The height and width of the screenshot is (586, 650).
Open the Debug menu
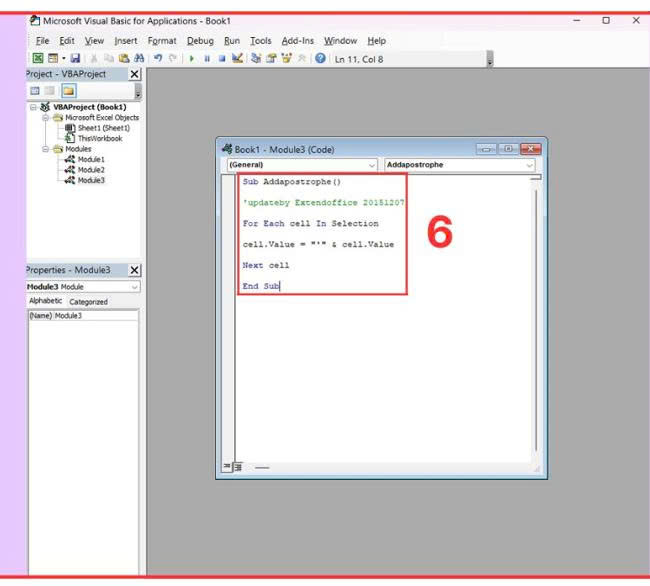click(x=200, y=41)
